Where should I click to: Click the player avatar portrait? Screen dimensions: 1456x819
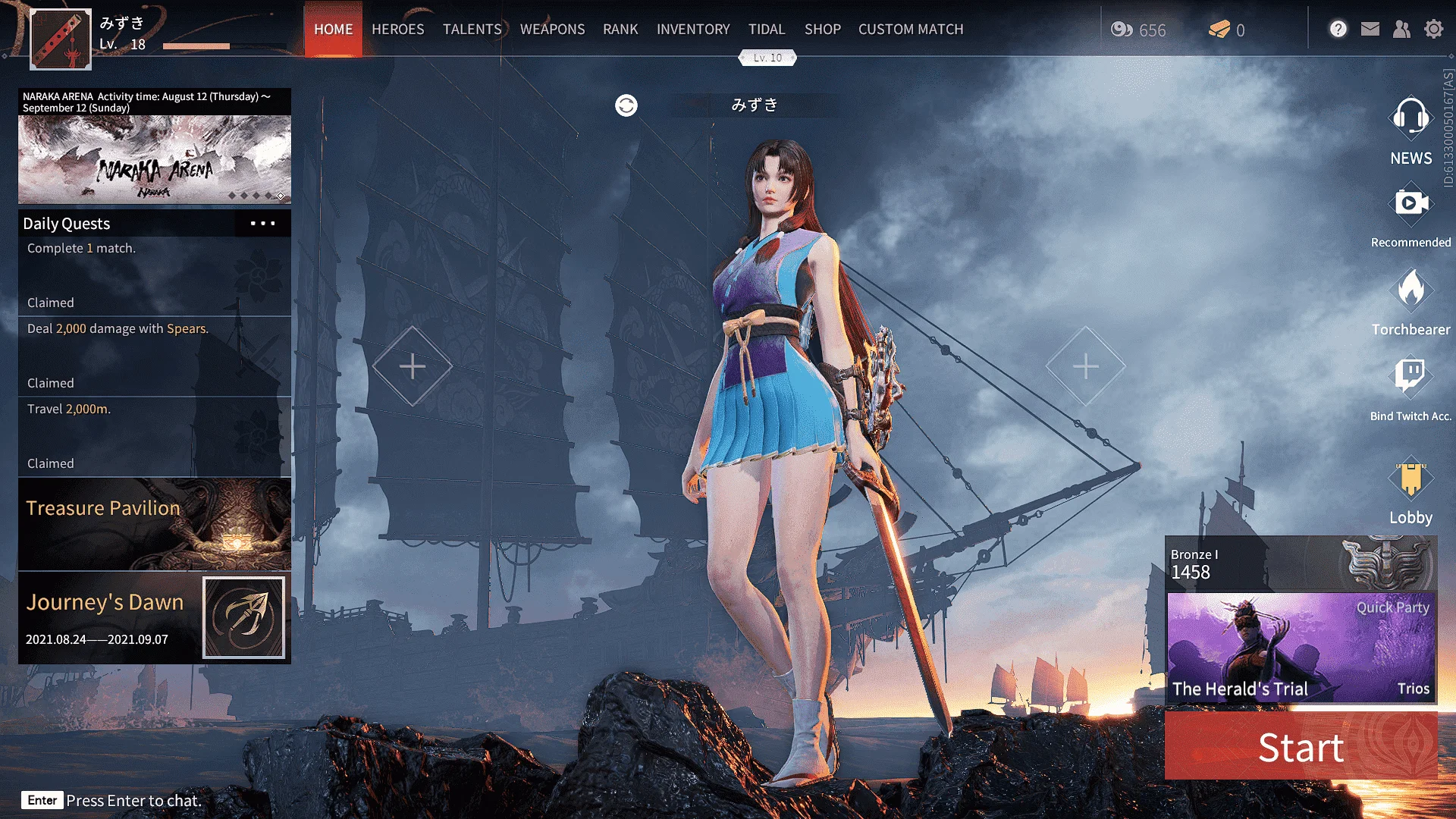click(61, 39)
